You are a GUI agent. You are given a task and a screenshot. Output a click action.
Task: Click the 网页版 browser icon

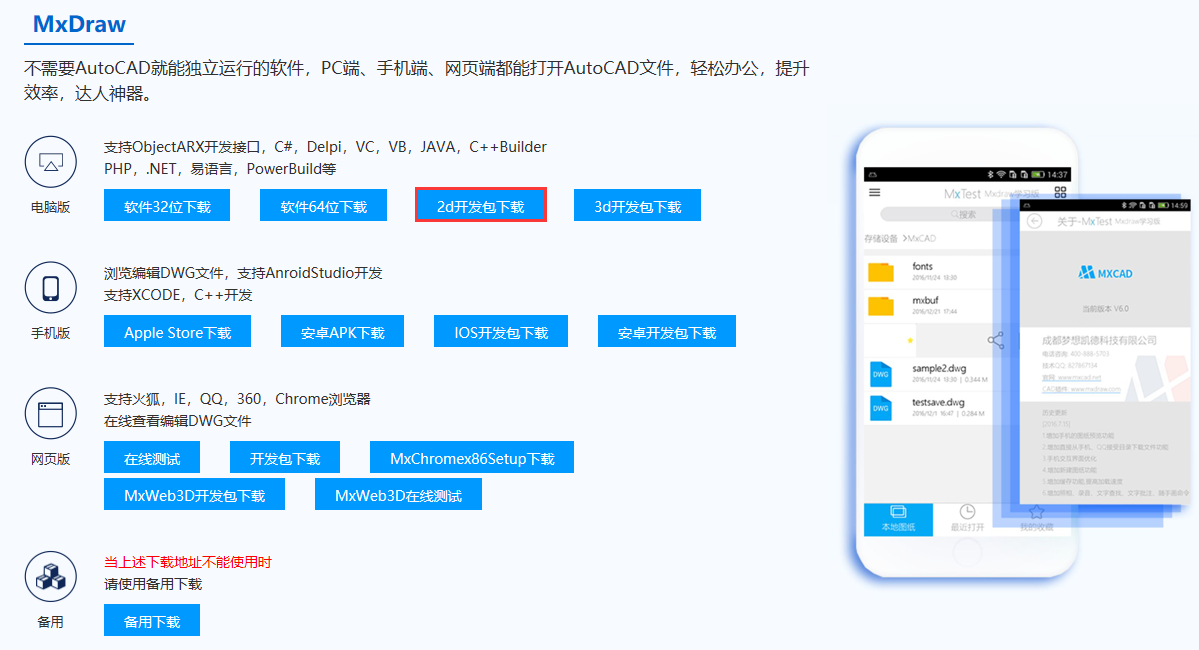(x=50, y=413)
